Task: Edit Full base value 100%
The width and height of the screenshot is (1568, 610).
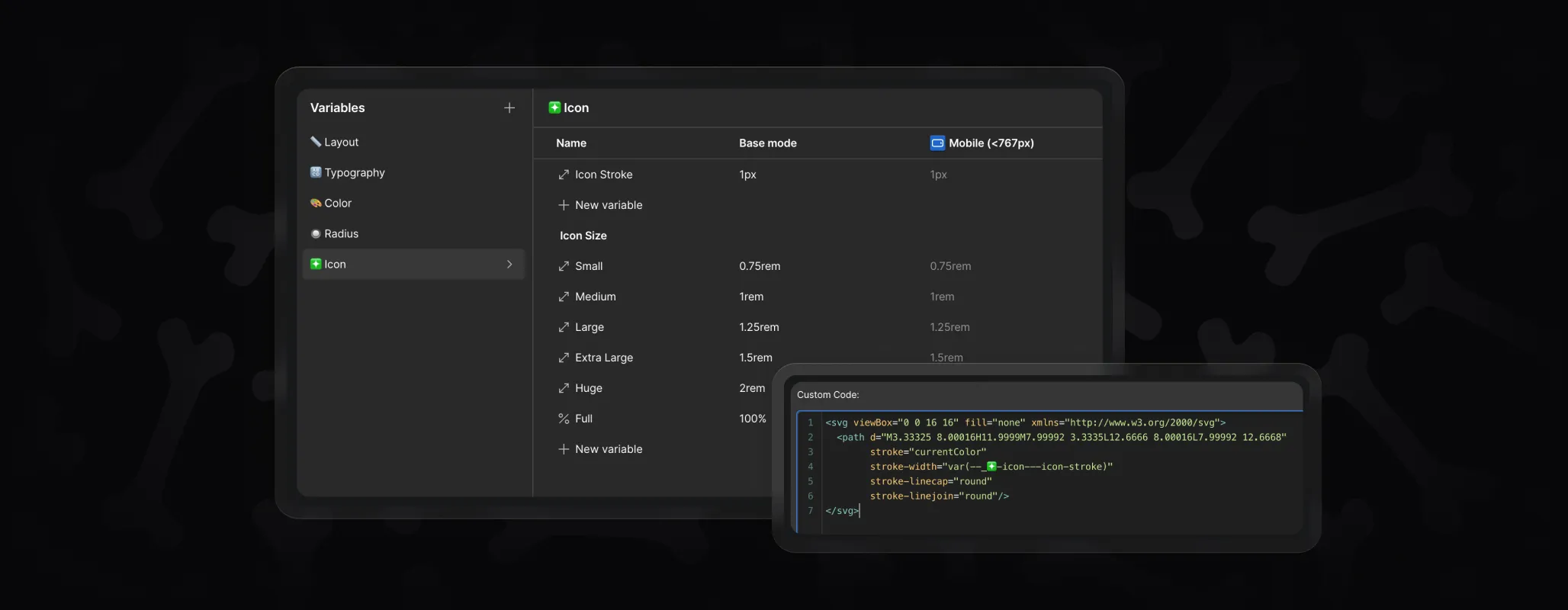Action: (753, 419)
